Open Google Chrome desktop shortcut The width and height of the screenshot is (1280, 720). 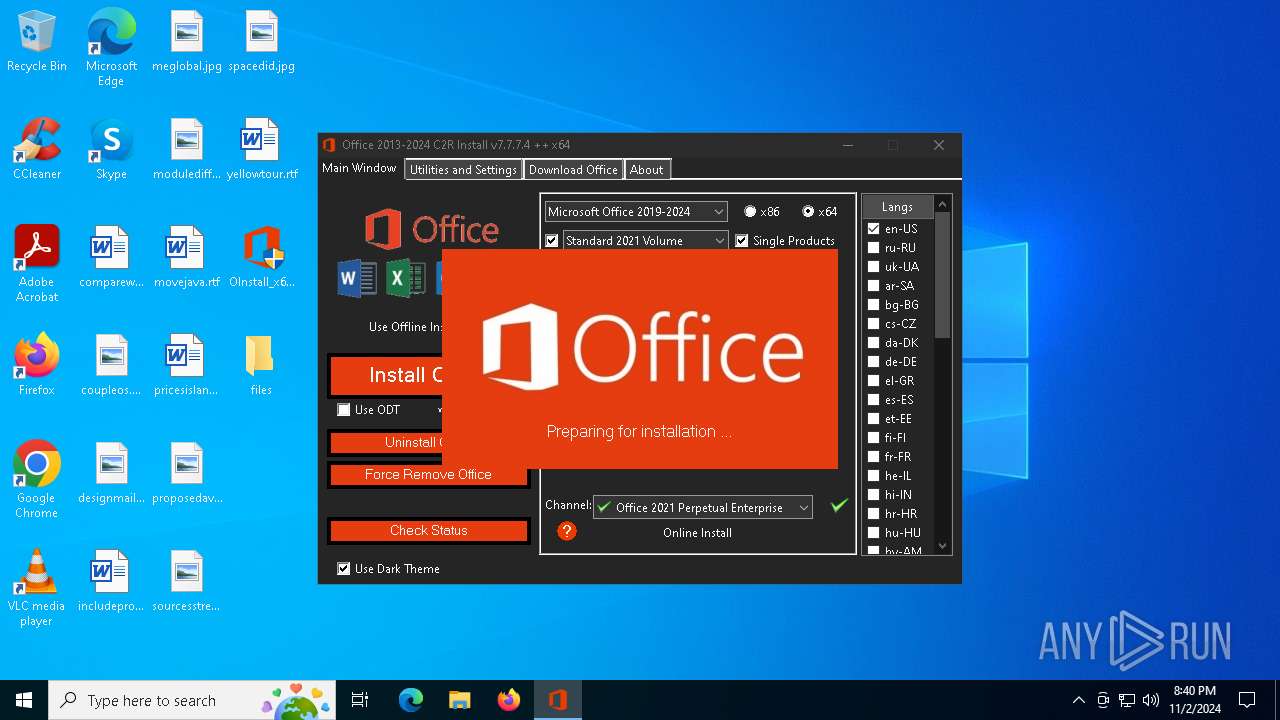tap(37, 479)
